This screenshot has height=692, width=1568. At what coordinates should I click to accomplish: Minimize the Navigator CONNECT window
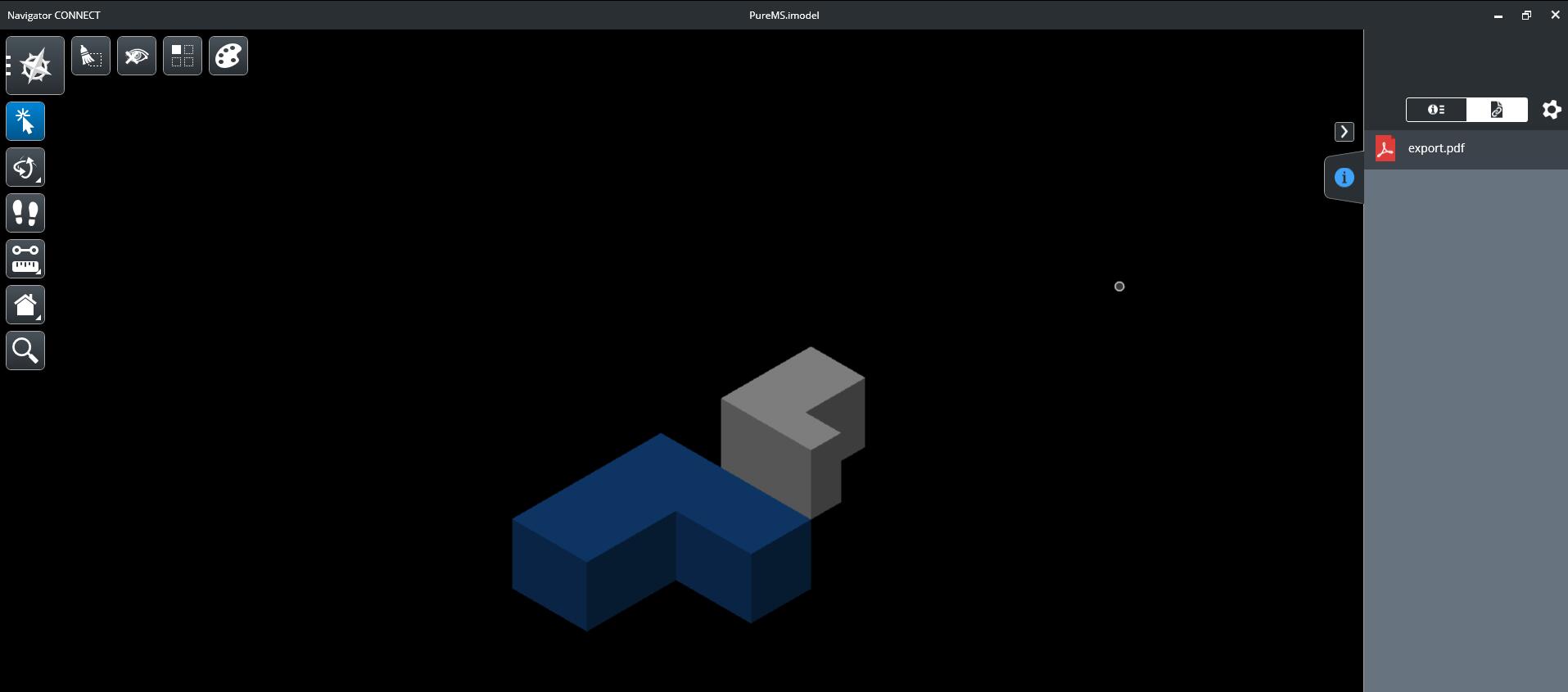1498,16
